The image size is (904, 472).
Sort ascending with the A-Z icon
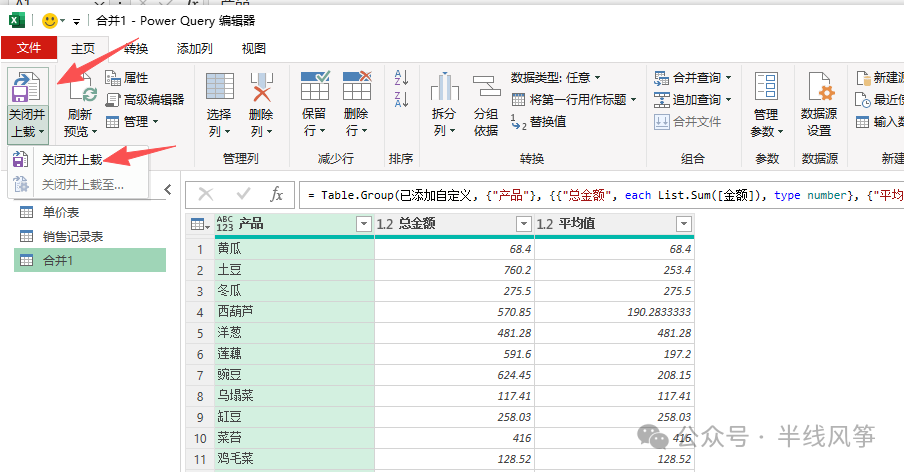coord(401,77)
